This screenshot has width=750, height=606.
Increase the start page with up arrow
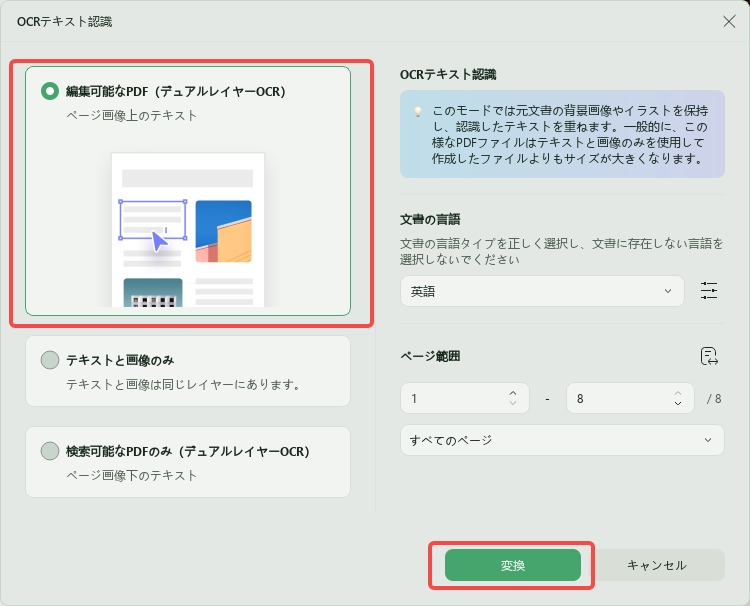click(x=513, y=393)
